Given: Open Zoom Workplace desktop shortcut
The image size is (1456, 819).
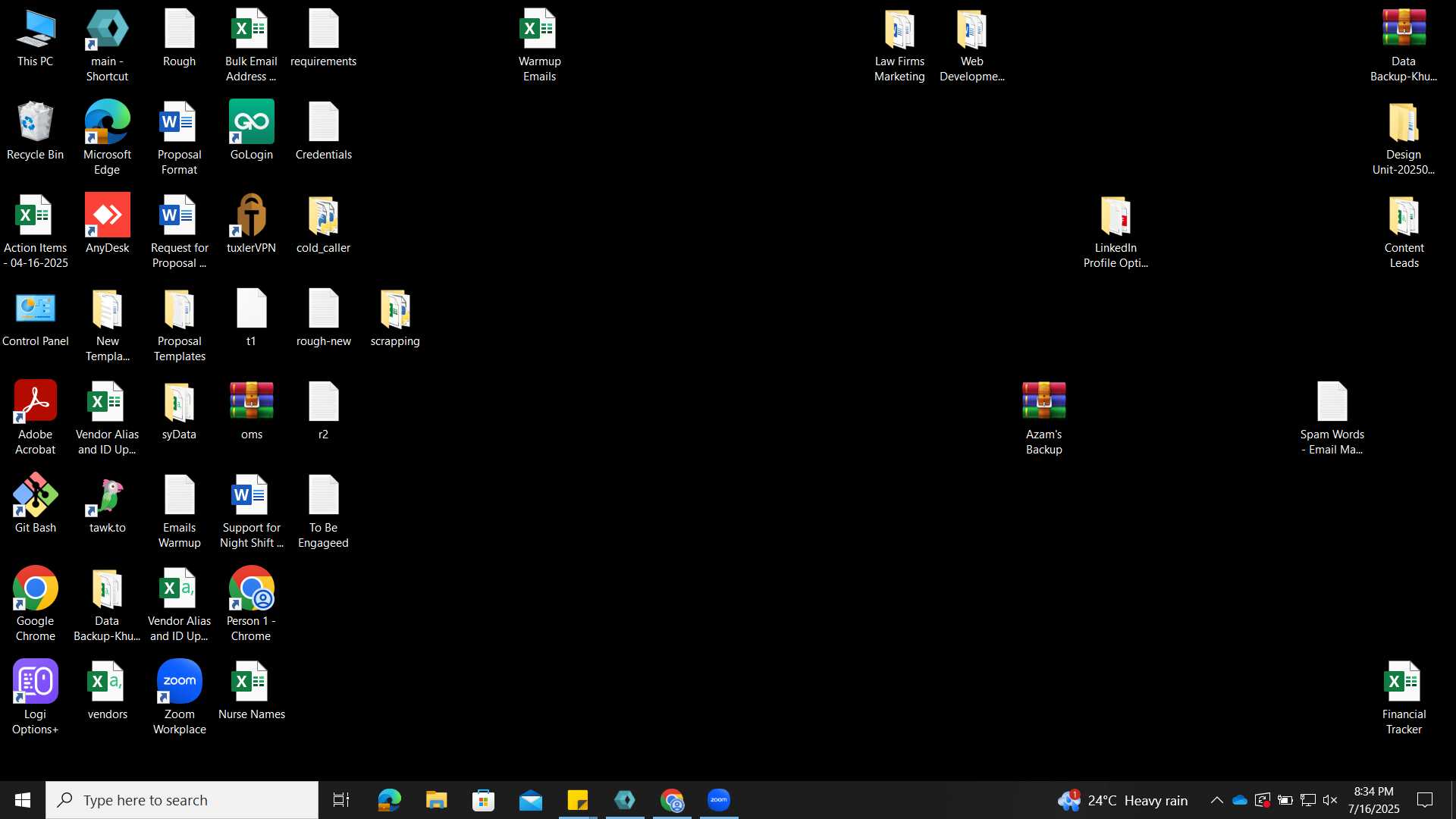Looking at the screenshot, I should (179, 698).
